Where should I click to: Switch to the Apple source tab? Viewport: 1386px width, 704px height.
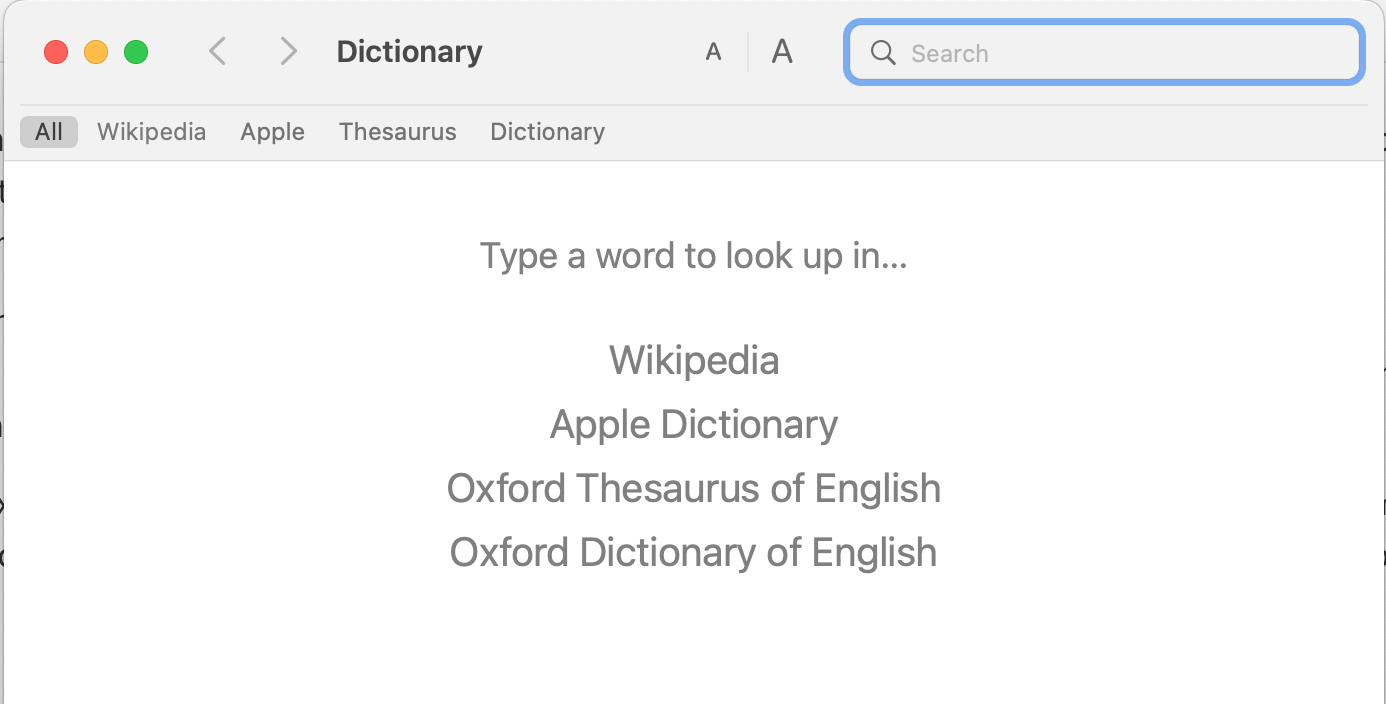272,132
